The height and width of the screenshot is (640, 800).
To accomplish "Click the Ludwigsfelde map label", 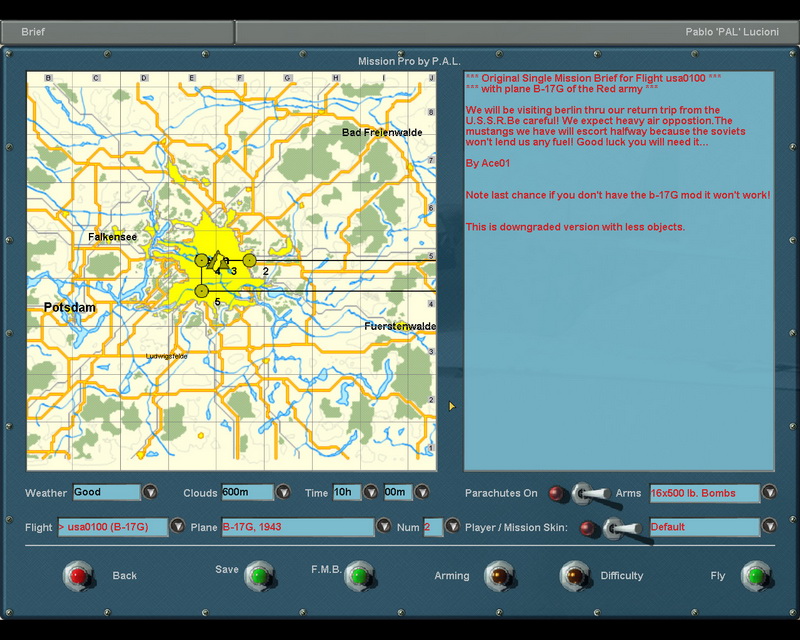I will click(166, 356).
